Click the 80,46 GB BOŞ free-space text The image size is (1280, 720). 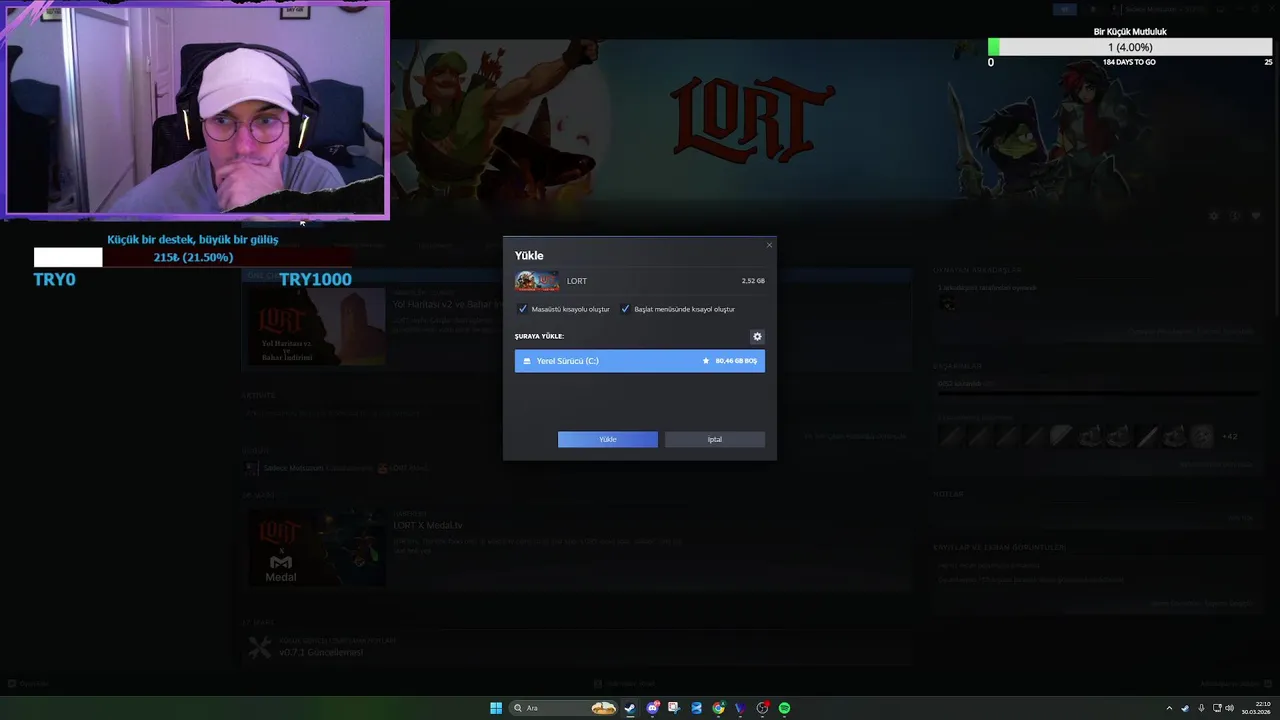736,361
